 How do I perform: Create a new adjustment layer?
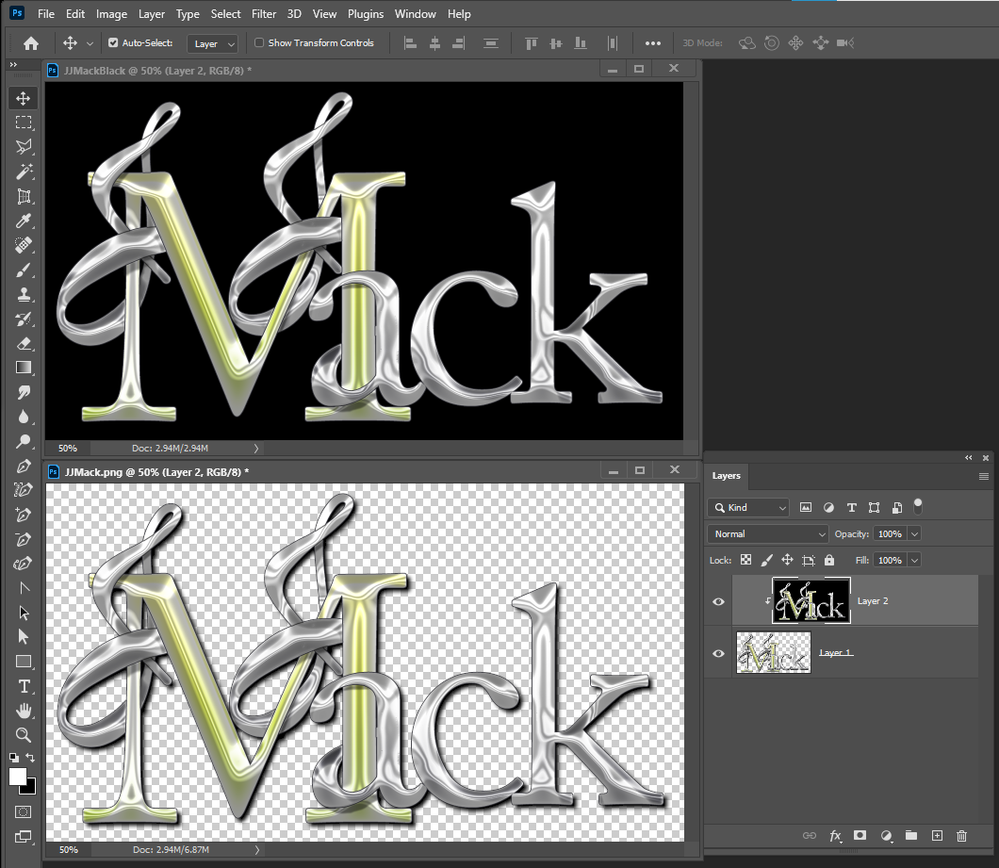(x=886, y=835)
